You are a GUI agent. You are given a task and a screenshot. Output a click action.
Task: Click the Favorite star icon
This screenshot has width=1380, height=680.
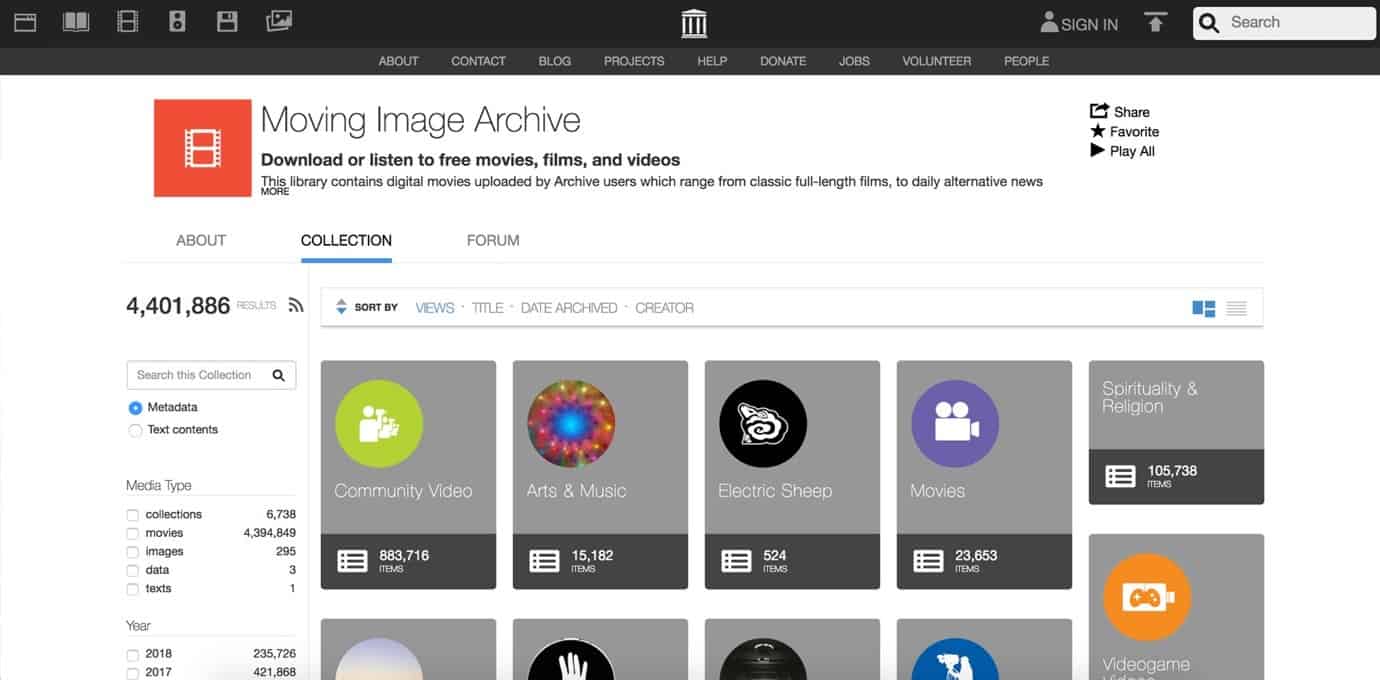click(x=1098, y=131)
